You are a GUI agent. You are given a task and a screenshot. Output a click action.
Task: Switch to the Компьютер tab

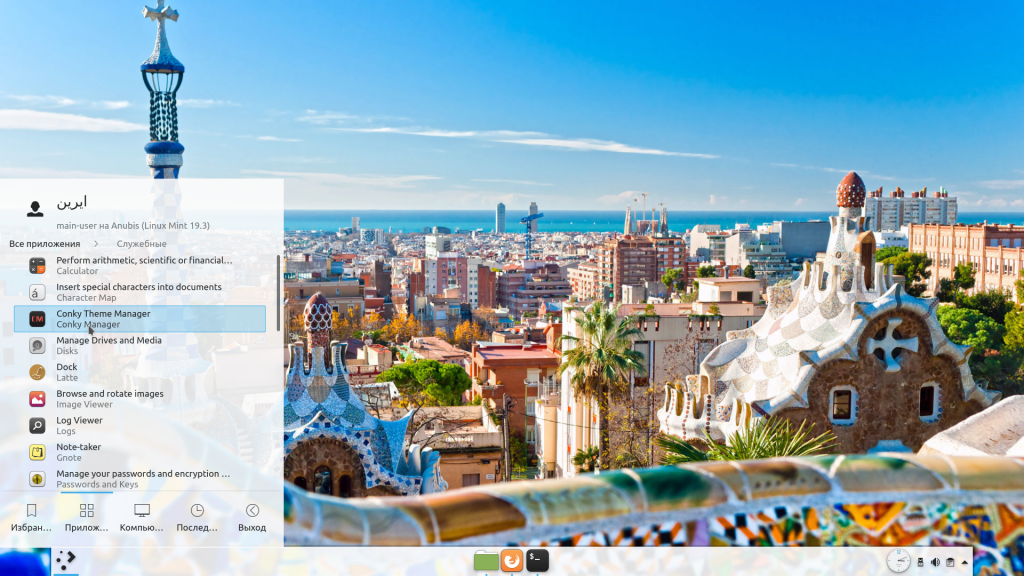(x=142, y=517)
